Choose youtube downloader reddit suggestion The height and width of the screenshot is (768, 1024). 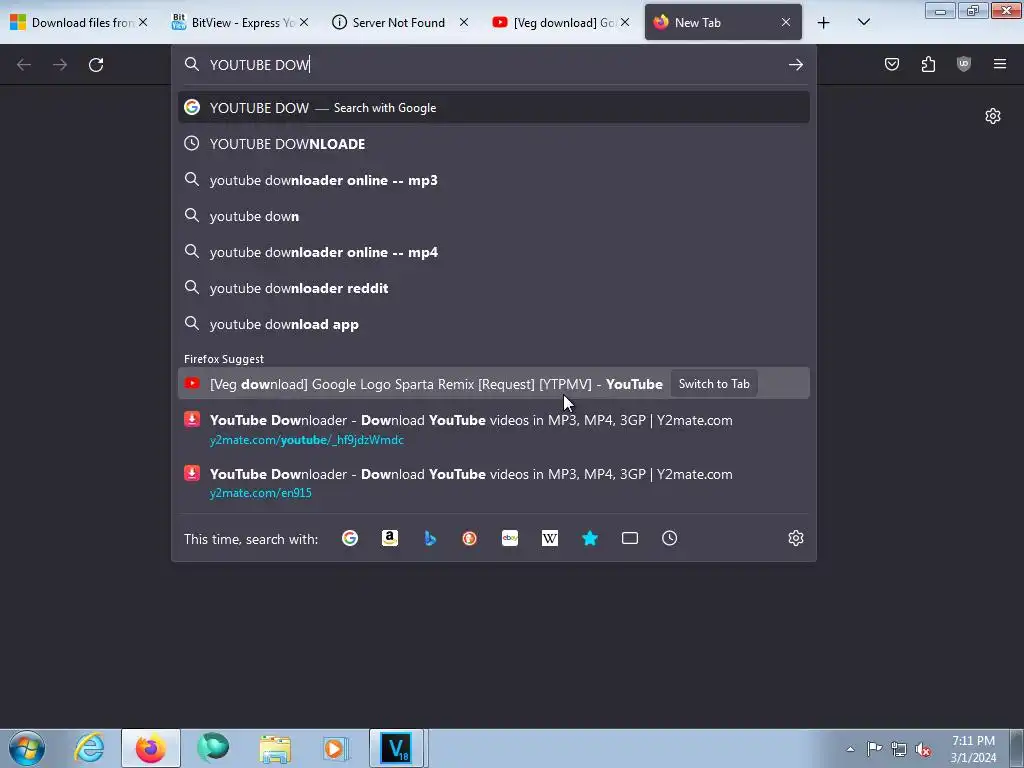[x=494, y=288]
